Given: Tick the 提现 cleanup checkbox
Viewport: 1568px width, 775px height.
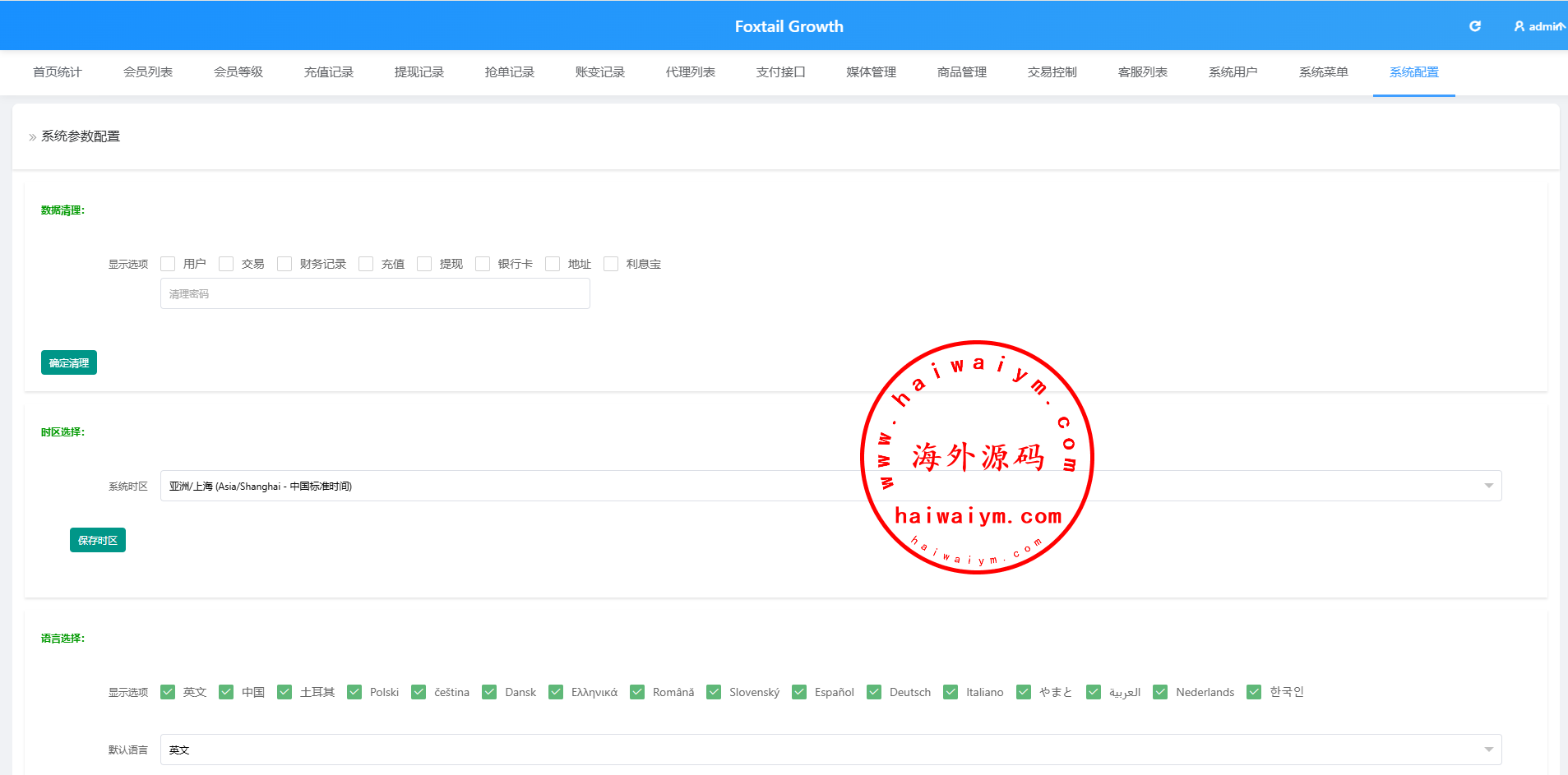Looking at the screenshot, I should 424,264.
